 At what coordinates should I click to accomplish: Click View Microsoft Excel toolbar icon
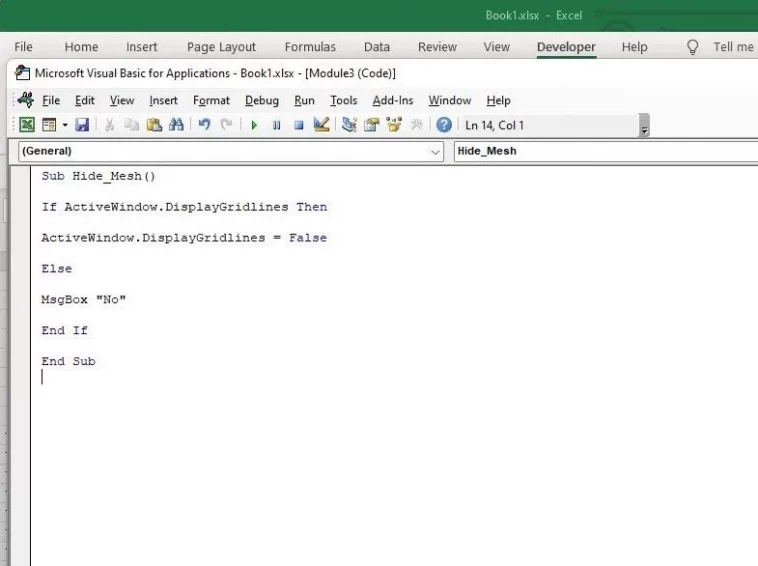pos(27,125)
